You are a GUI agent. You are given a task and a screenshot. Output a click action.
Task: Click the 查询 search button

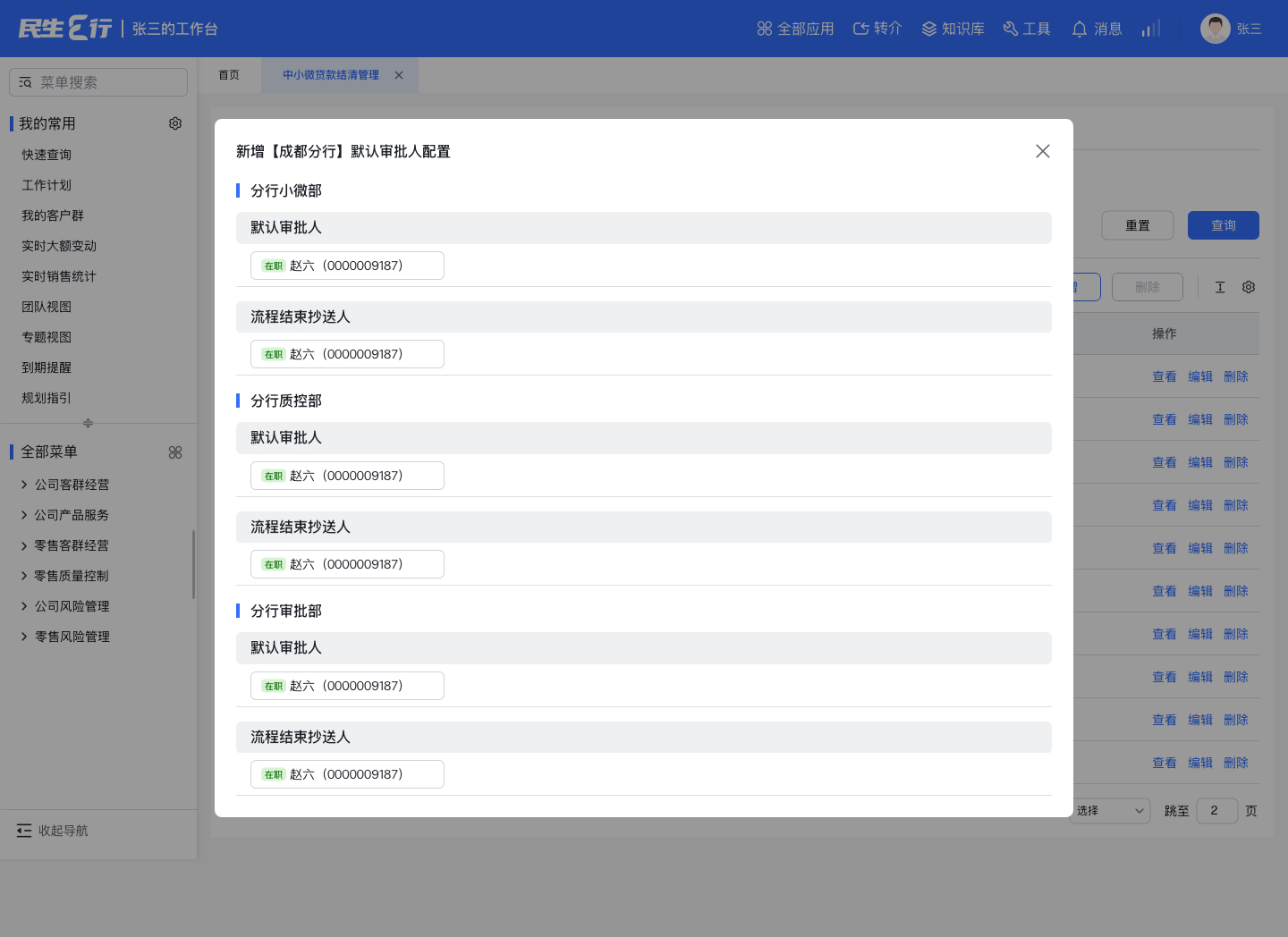click(1224, 225)
